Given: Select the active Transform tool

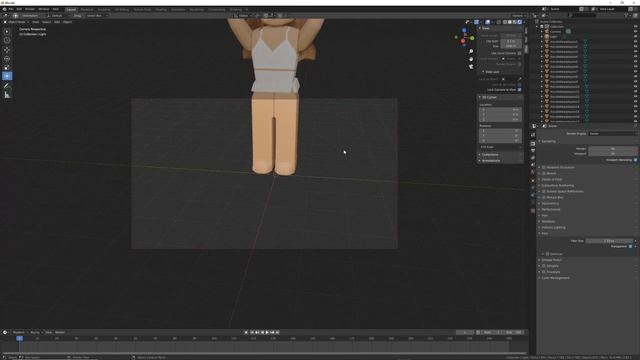Looking at the screenshot, I should (x=7, y=76).
